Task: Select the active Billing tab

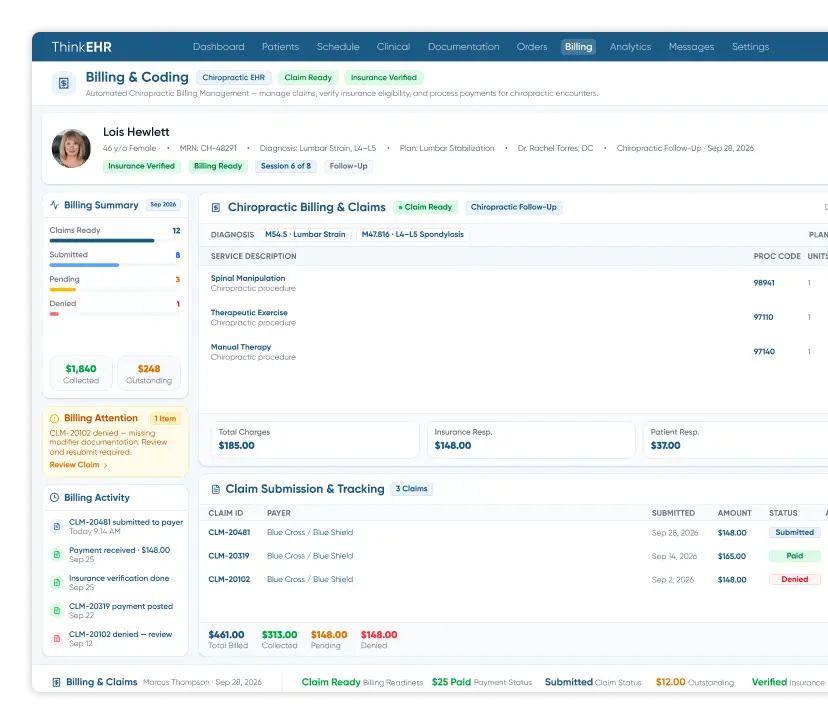Action: [578, 46]
